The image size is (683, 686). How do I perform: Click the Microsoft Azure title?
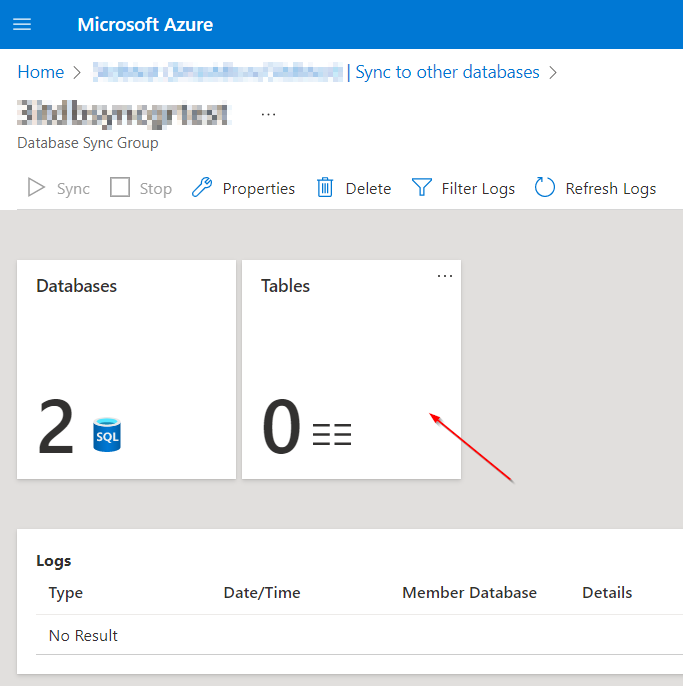click(x=145, y=24)
